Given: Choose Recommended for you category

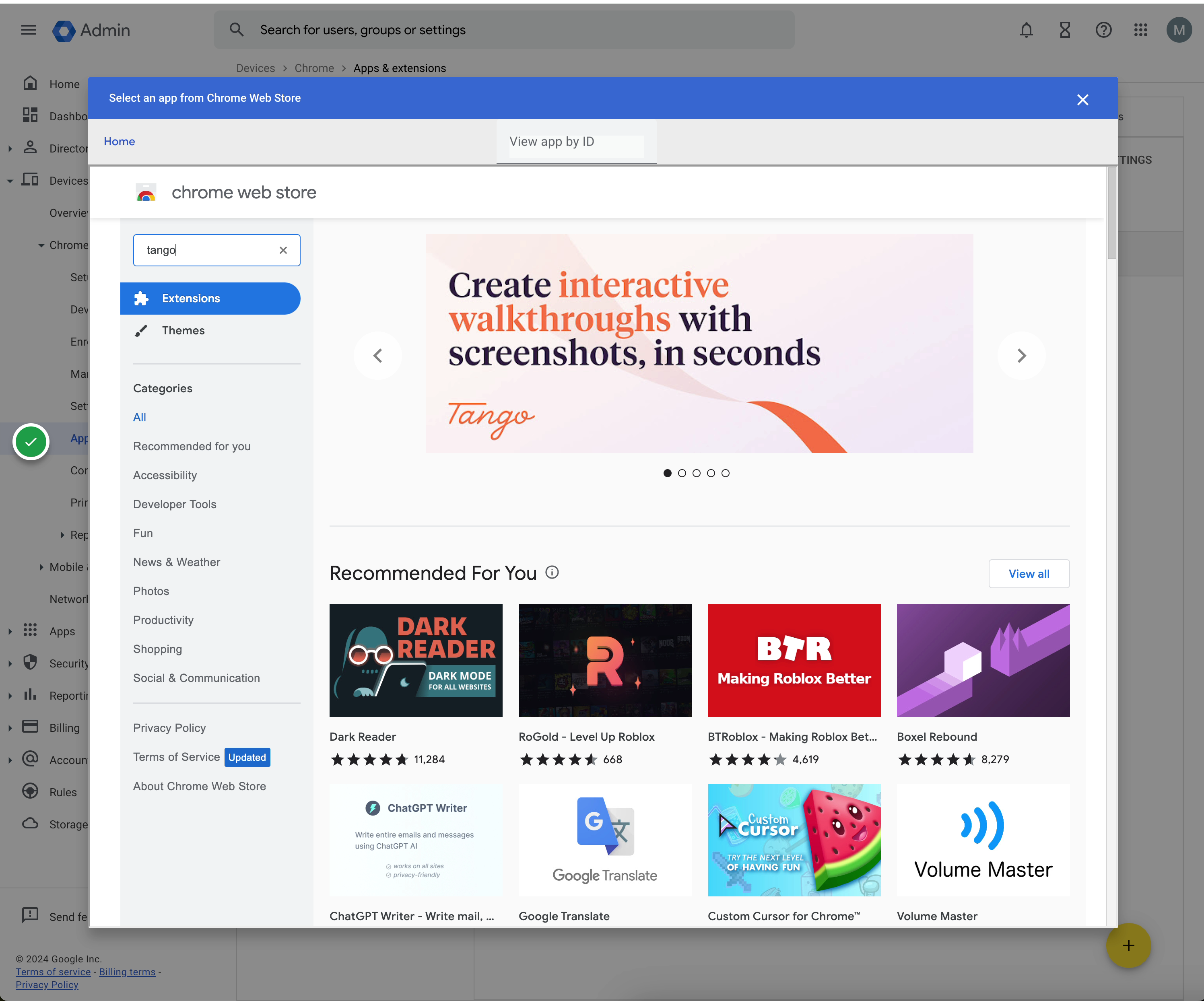Looking at the screenshot, I should click(x=192, y=446).
